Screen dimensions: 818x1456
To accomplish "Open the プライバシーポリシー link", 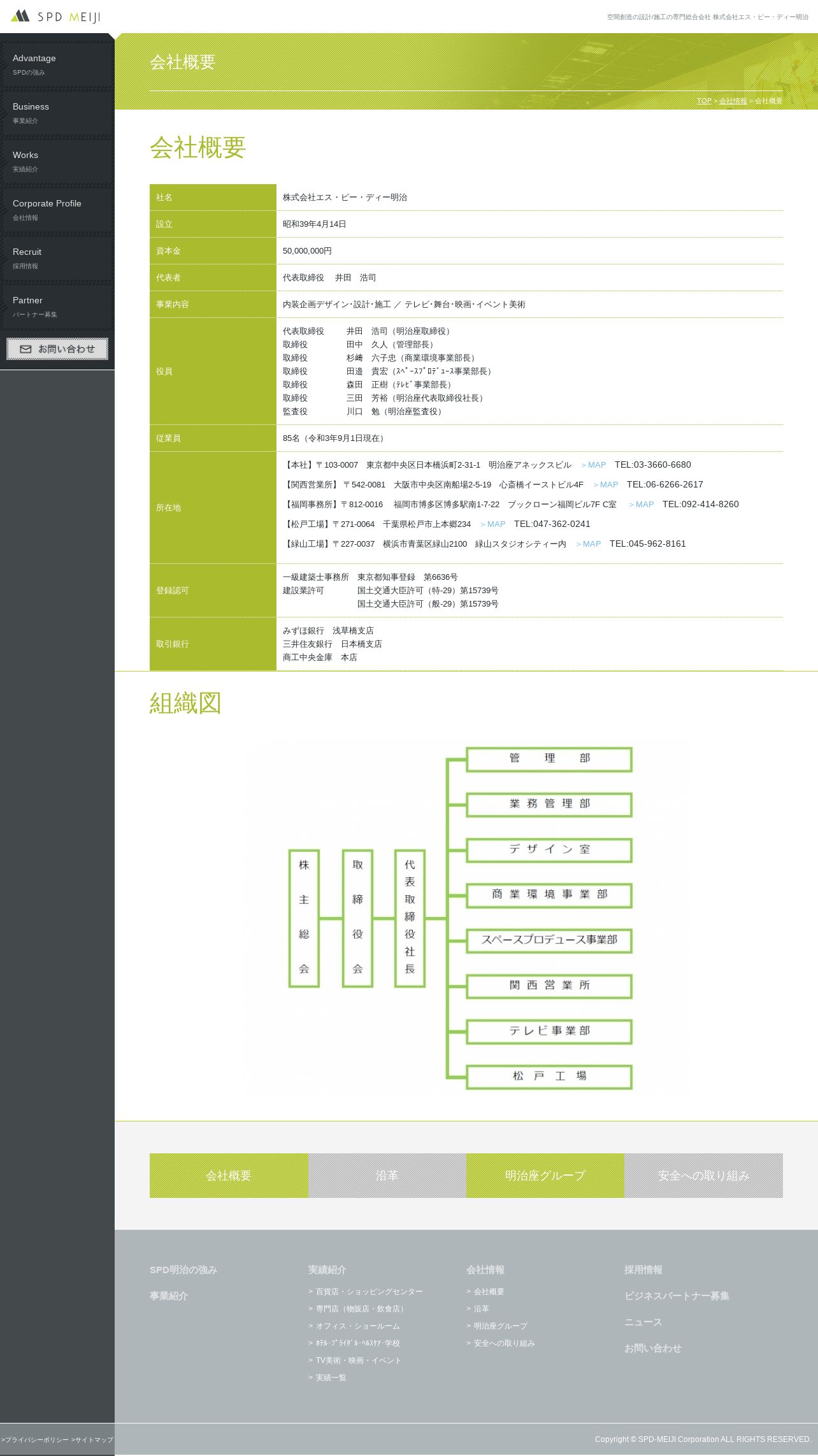I will coord(35,1440).
